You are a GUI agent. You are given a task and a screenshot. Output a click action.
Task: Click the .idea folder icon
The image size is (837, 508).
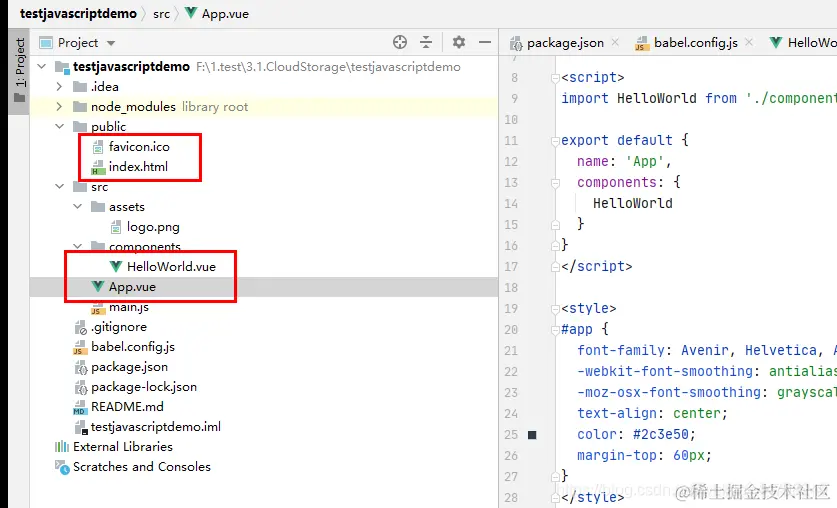click(x=80, y=86)
